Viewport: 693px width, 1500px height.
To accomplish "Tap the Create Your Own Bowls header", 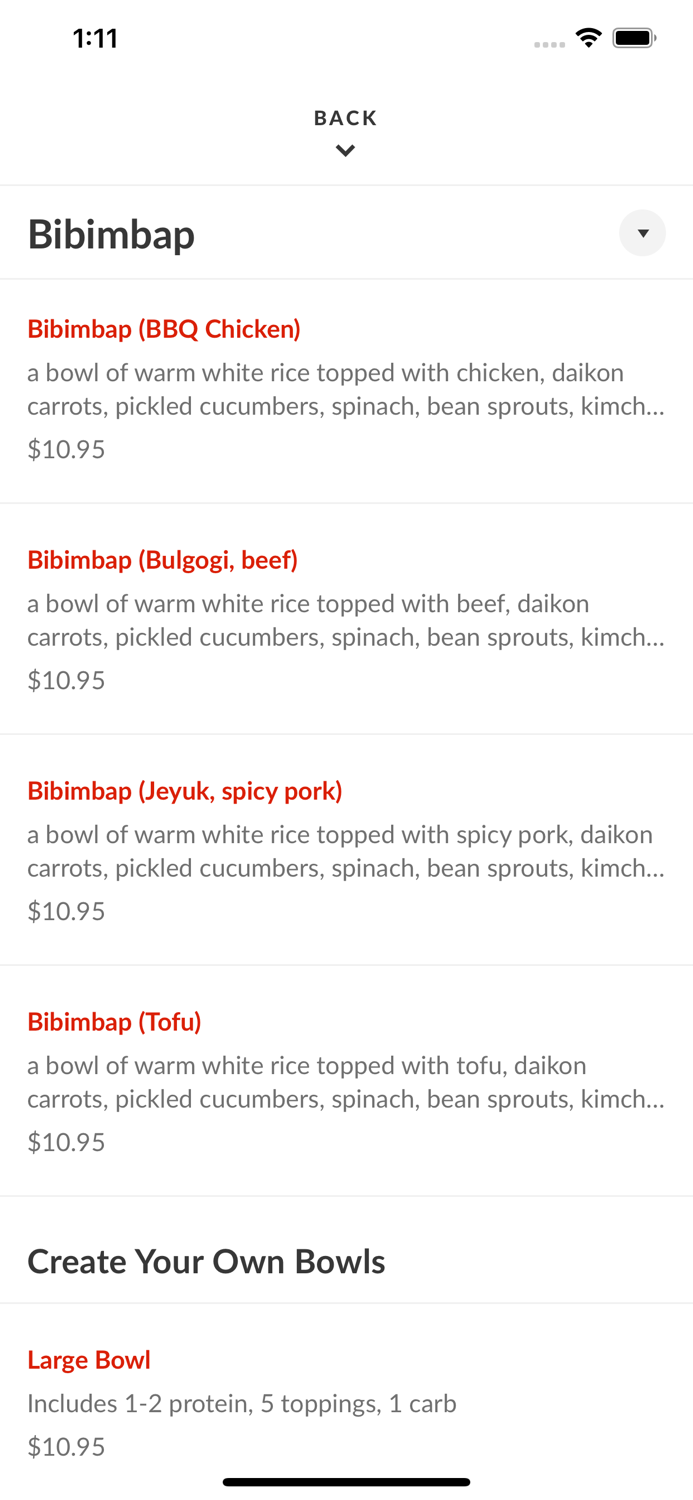I will (x=205, y=1261).
